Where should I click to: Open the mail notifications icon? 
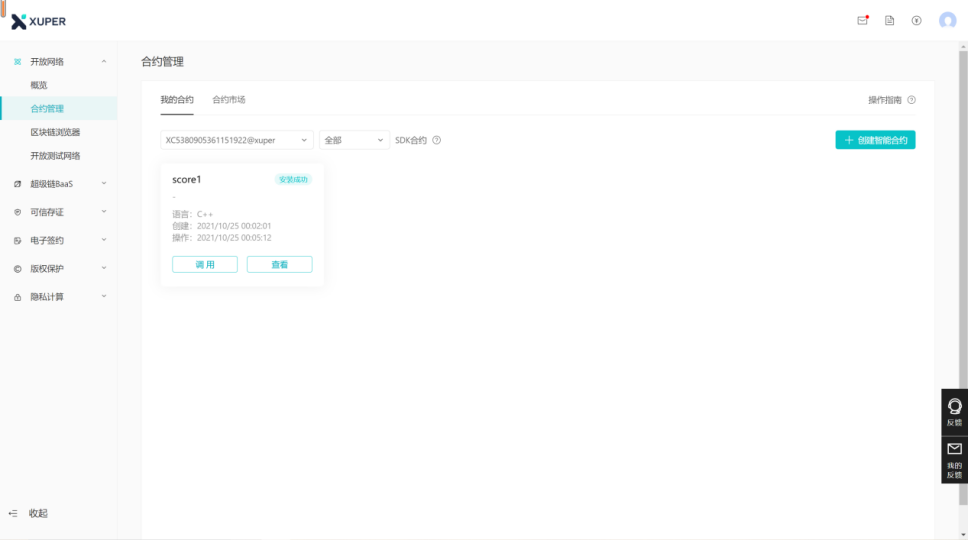point(862,20)
